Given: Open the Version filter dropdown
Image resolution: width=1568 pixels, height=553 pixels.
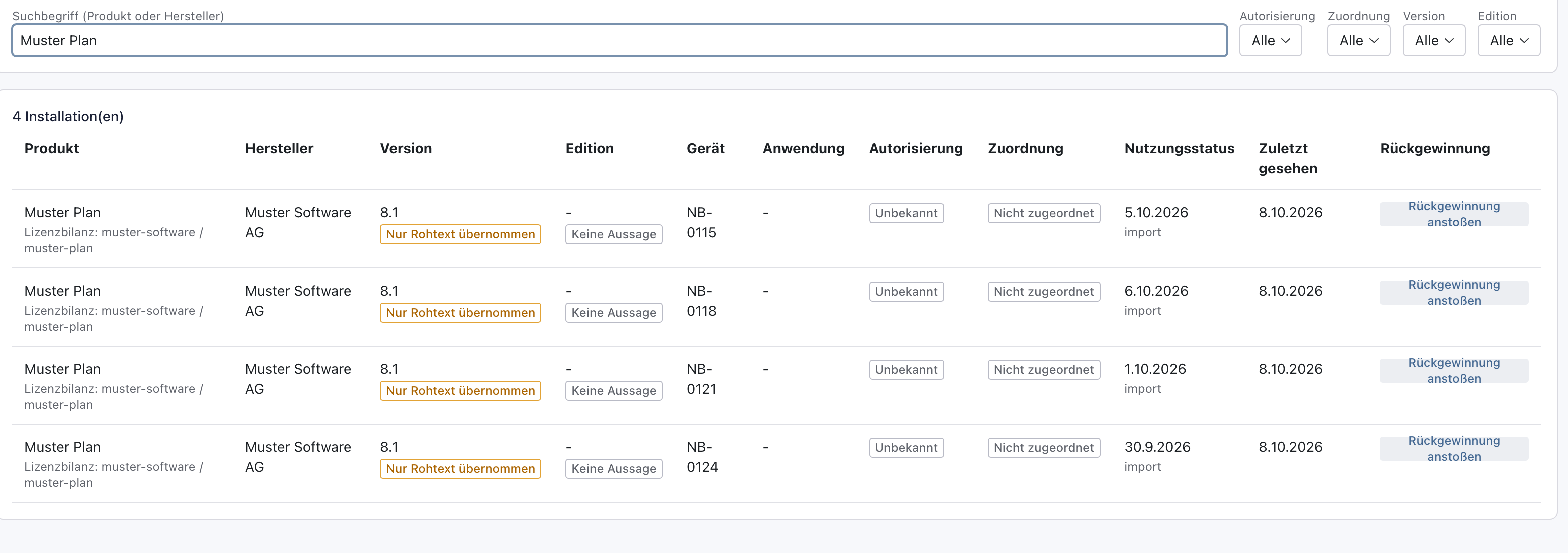Looking at the screenshot, I should 1434,40.
